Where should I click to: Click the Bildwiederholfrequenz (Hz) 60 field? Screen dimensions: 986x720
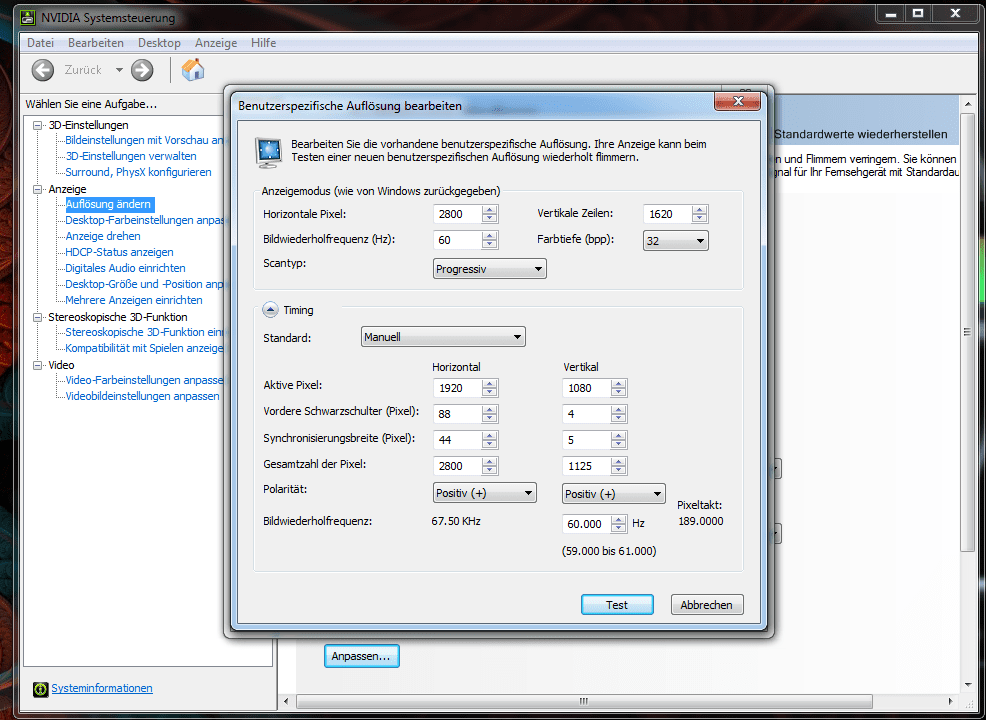point(458,240)
